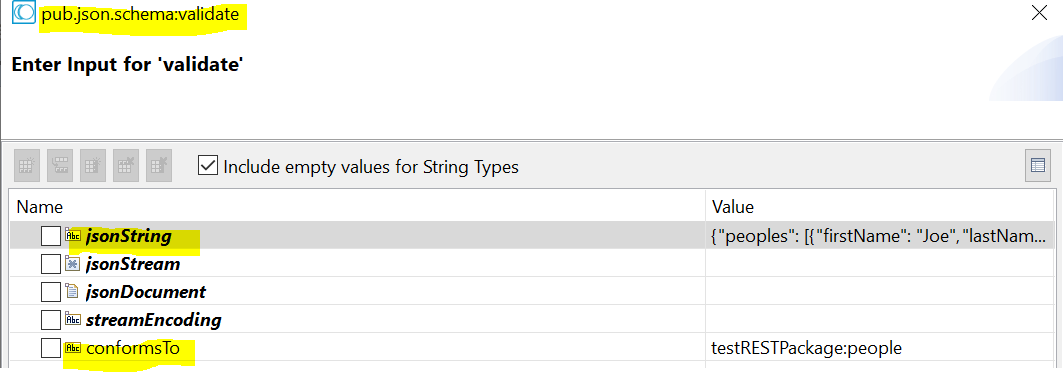Click the document icon next to jsonDocument

(x=72, y=292)
